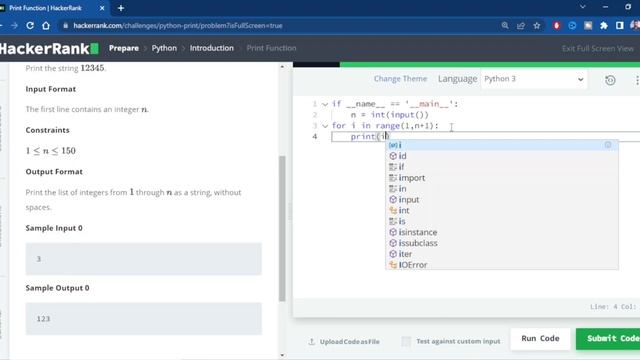Enable Test against custom input checkbox
The width and height of the screenshot is (640, 360).
[406, 341]
